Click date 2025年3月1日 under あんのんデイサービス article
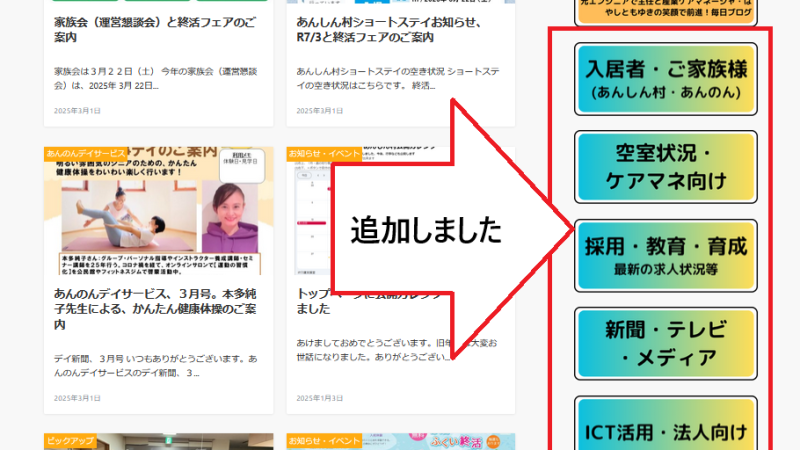800x450 pixels. [x=77, y=398]
